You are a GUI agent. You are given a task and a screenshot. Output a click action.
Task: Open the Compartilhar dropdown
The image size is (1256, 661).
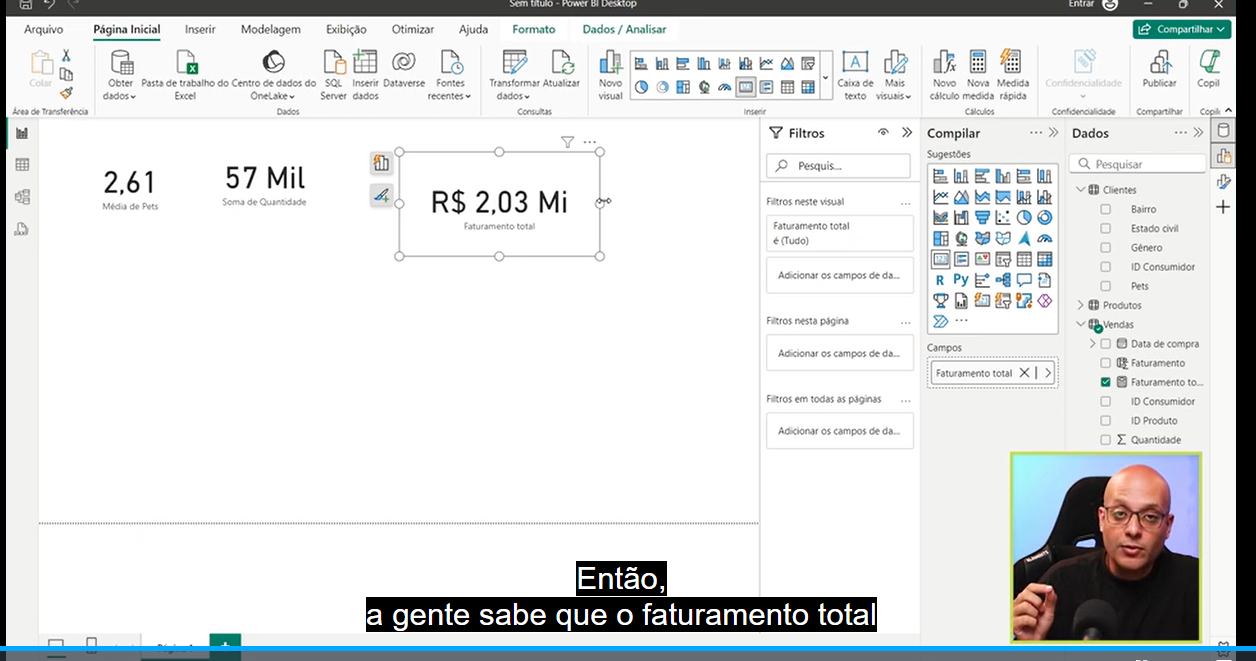(1182, 29)
